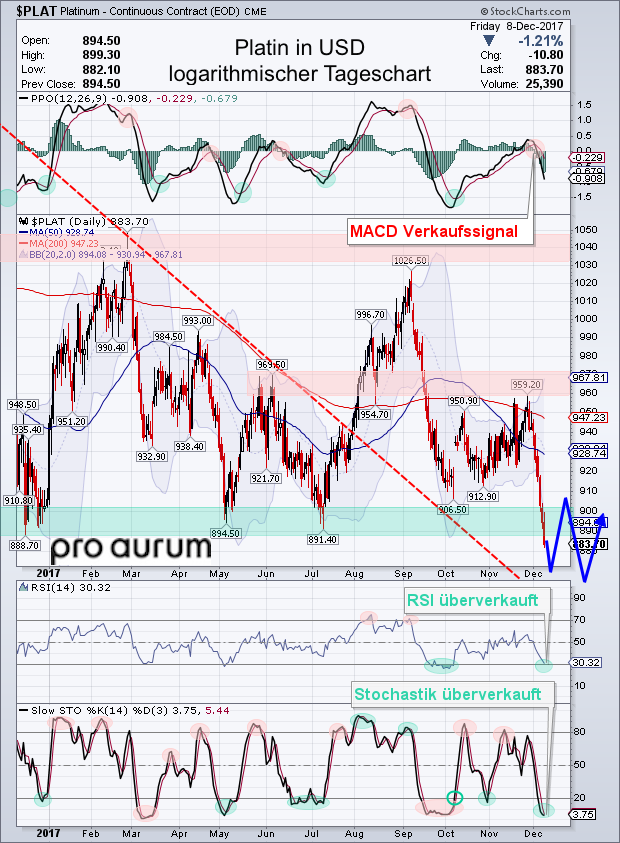The height and width of the screenshot is (843, 620).
Task: Click the blue projected zigzag arrow
Action: 580,540
